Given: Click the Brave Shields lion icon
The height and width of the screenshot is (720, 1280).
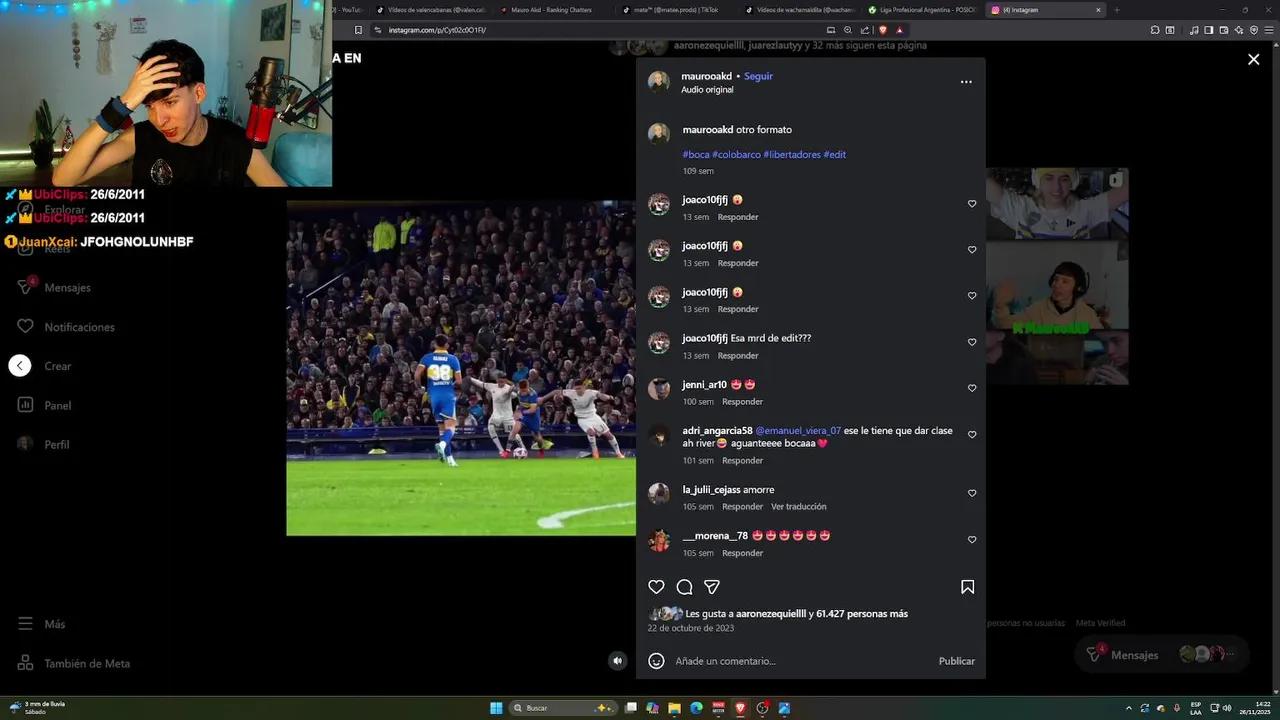Looking at the screenshot, I should point(882,30).
